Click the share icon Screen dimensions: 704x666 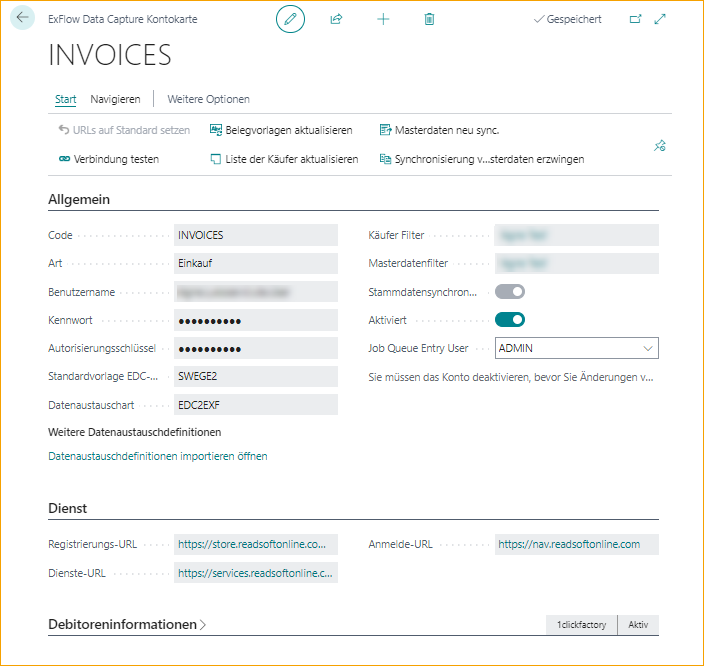coord(336,19)
